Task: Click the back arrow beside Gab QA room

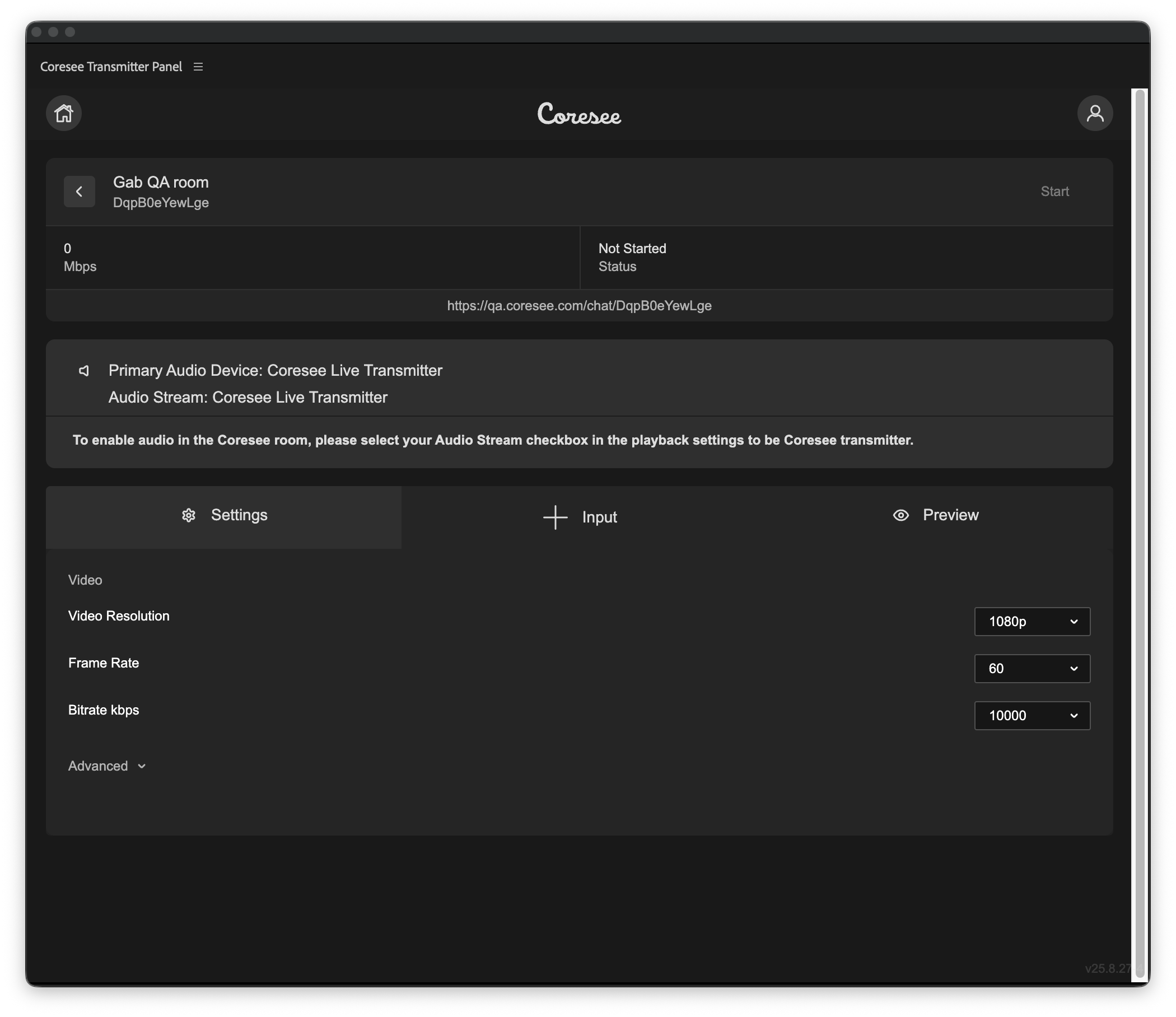Action: [80, 192]
